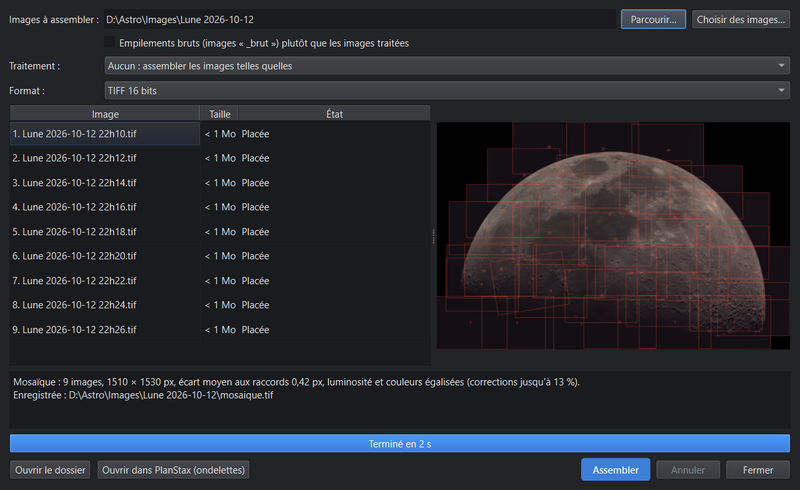
Task: Select row 3. Lune 2026-10-12 22h14.tif
Action: [x=220, y=183]
